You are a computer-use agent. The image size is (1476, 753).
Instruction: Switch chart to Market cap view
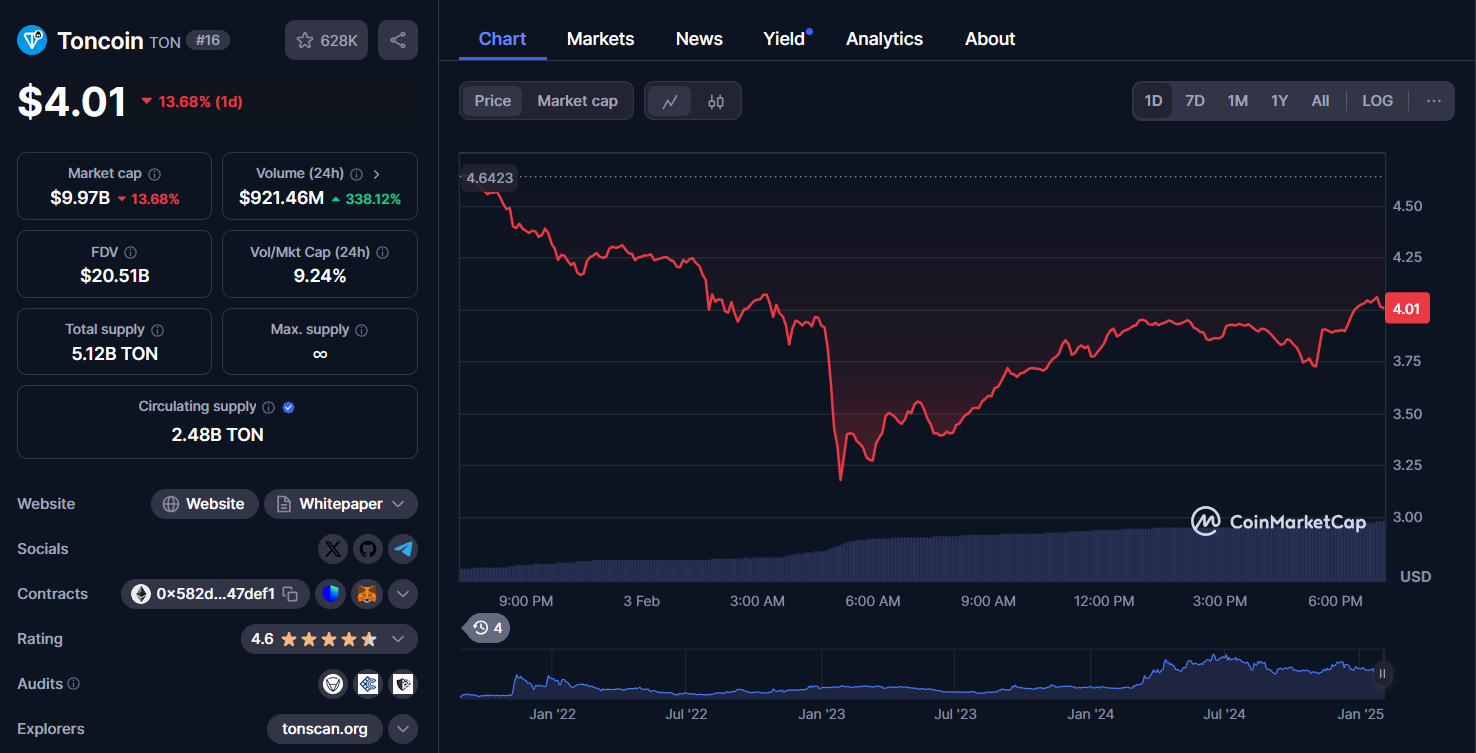click(577, 100)
